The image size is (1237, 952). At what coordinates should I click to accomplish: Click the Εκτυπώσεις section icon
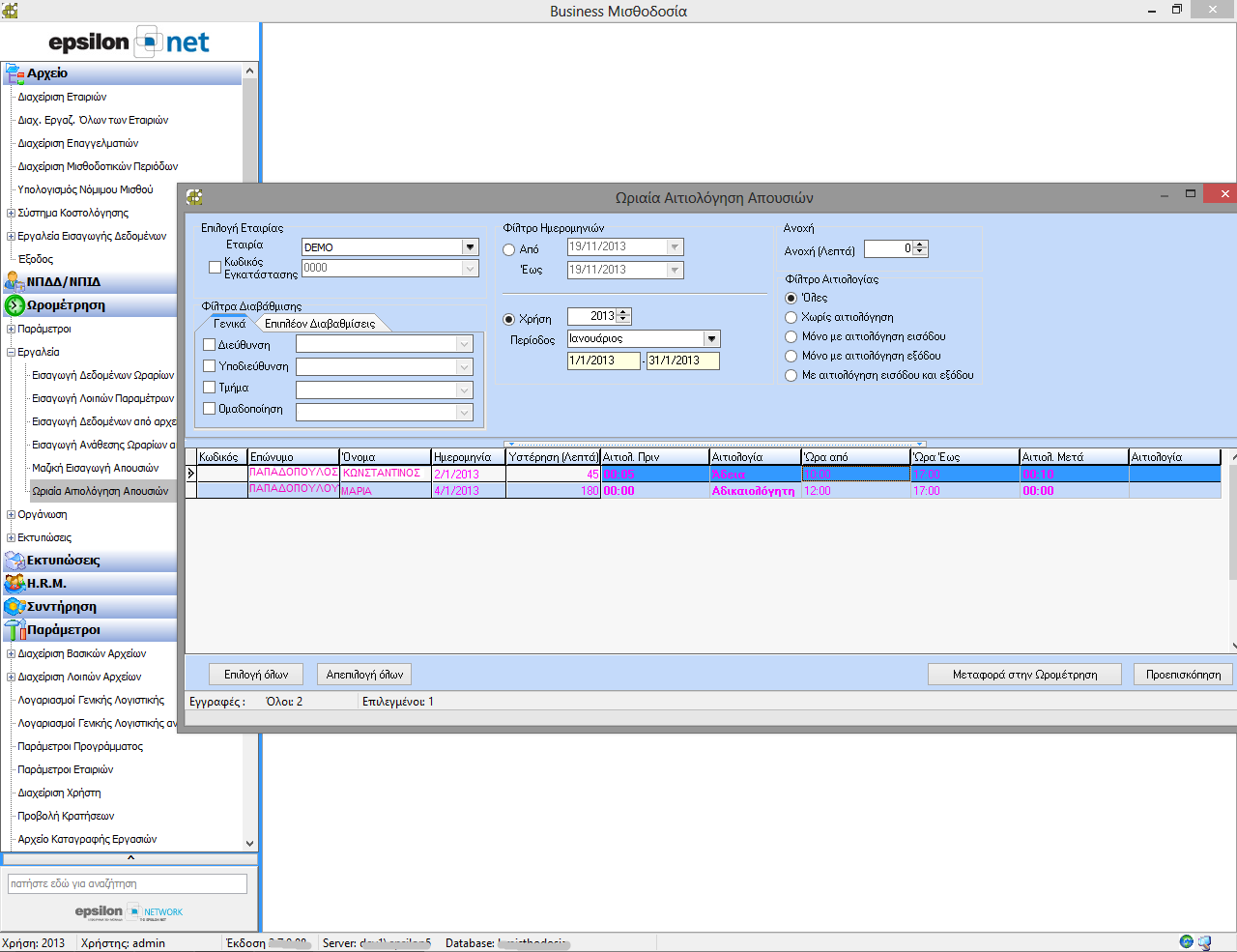click(x=14, y=561)
